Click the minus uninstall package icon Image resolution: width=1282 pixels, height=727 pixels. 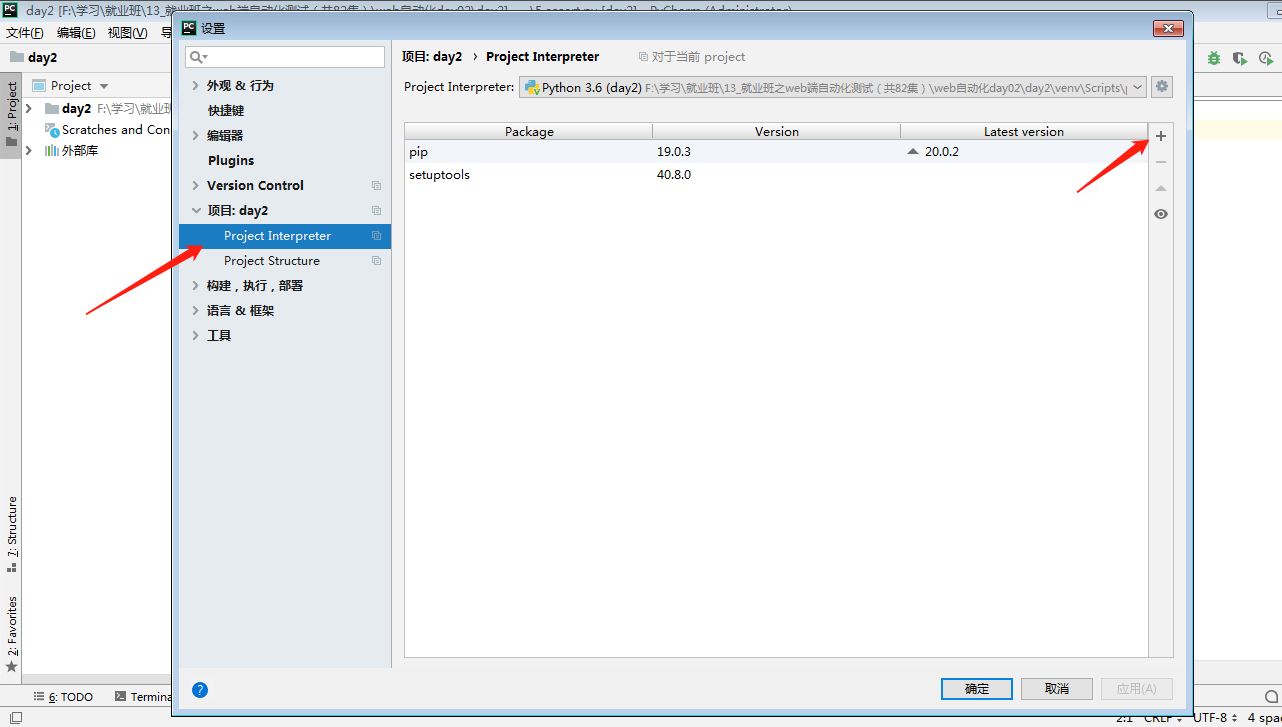click(1160, 162)
